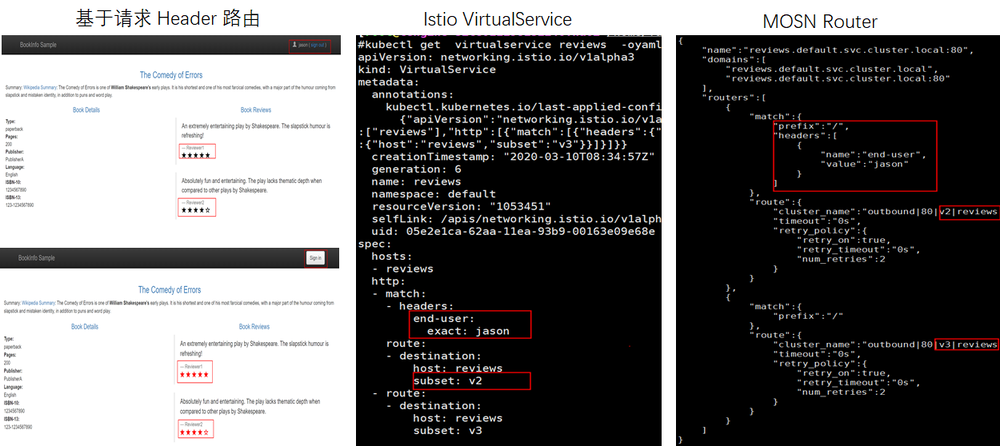Click Book Reviews heading above the red stars
This screenshot has width=1000, height=446.
(x=255, y=326)
